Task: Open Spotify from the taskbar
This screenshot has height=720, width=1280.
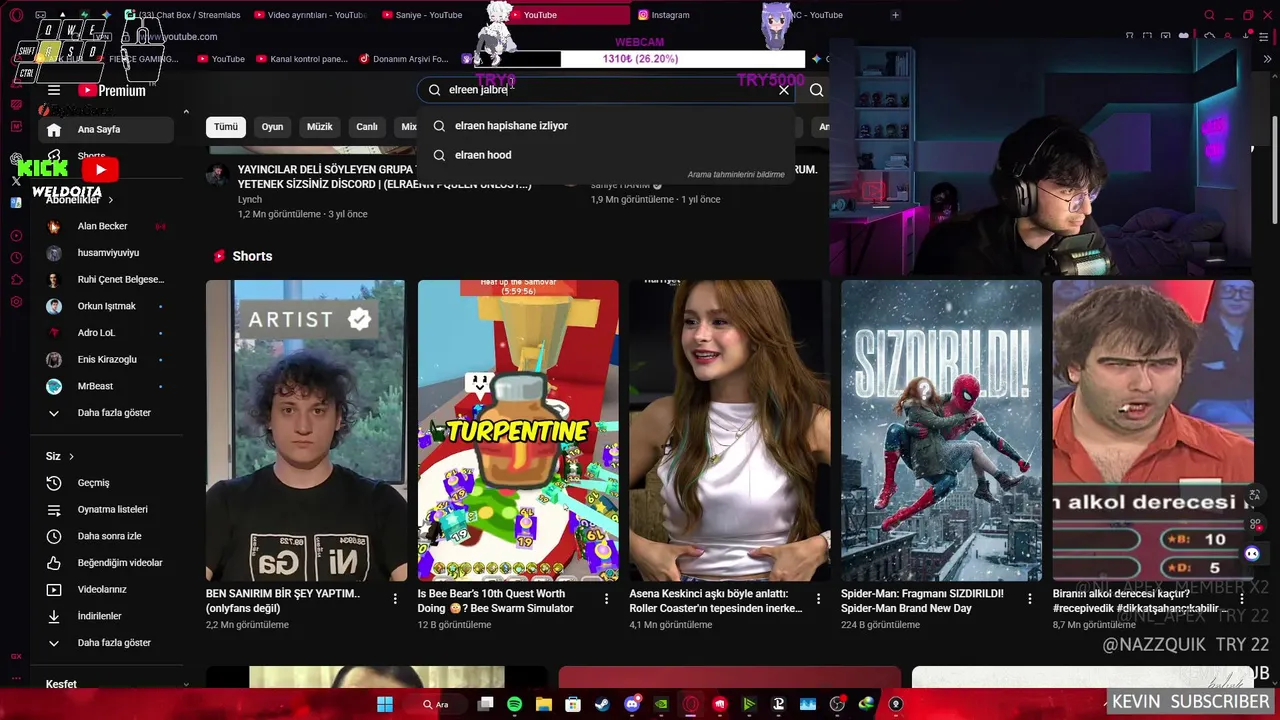Action: coord(514,704)
